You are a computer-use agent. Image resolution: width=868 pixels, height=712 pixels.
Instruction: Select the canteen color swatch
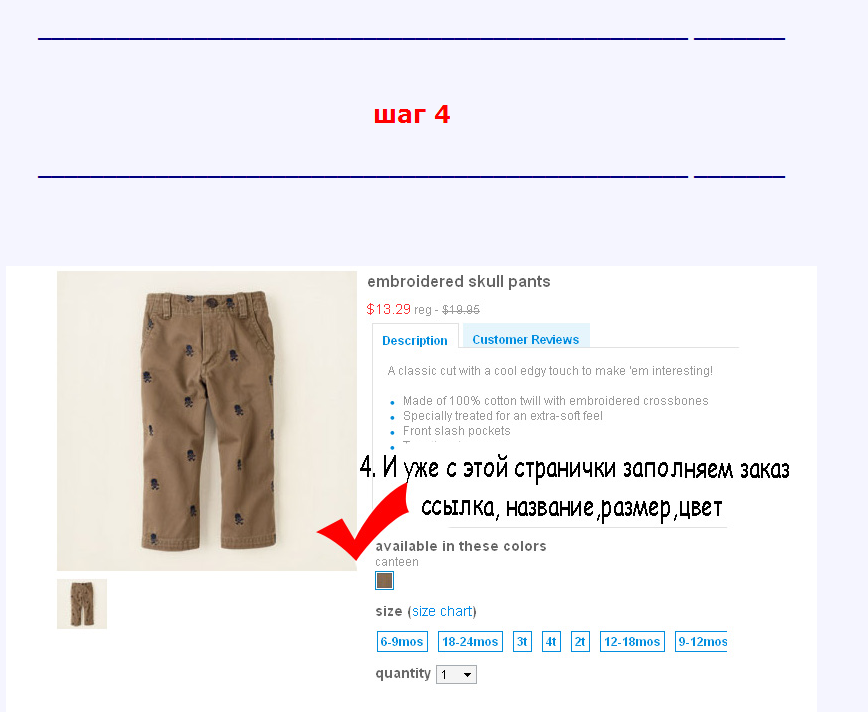click(384, 581)
